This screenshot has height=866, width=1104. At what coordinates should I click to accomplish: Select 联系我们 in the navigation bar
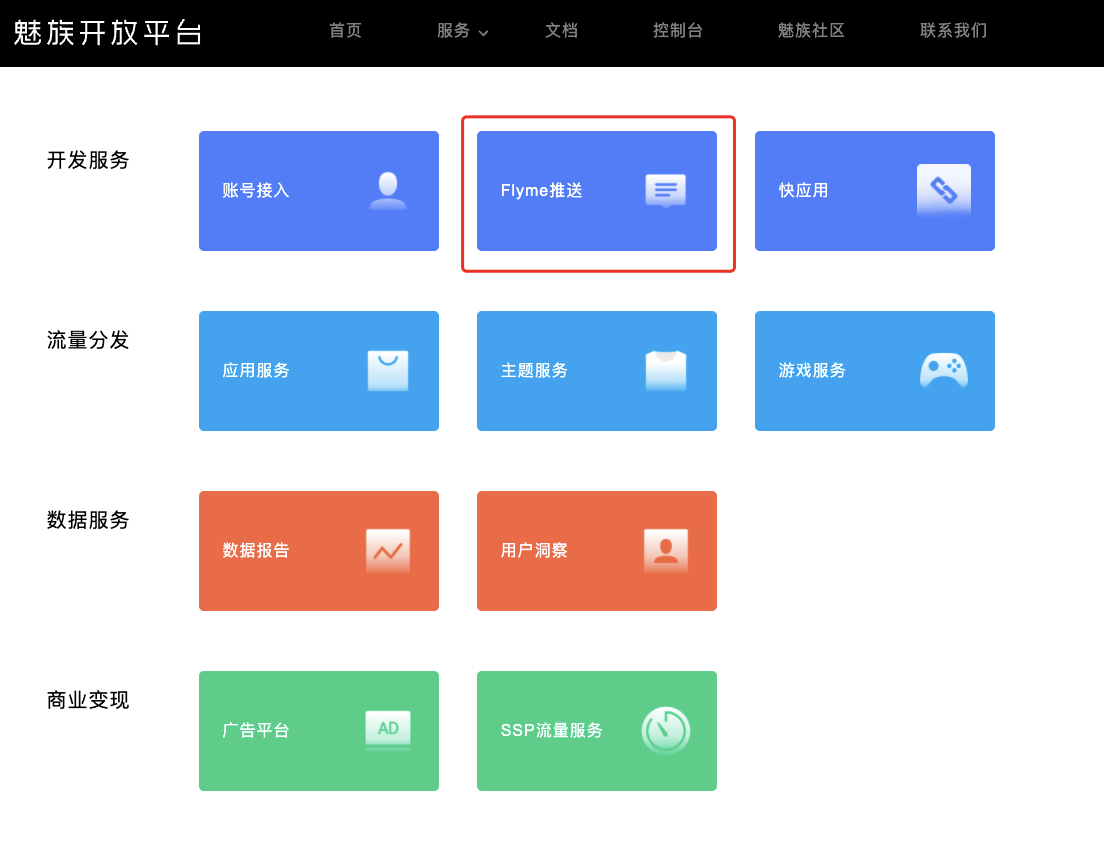pos(953,30)
